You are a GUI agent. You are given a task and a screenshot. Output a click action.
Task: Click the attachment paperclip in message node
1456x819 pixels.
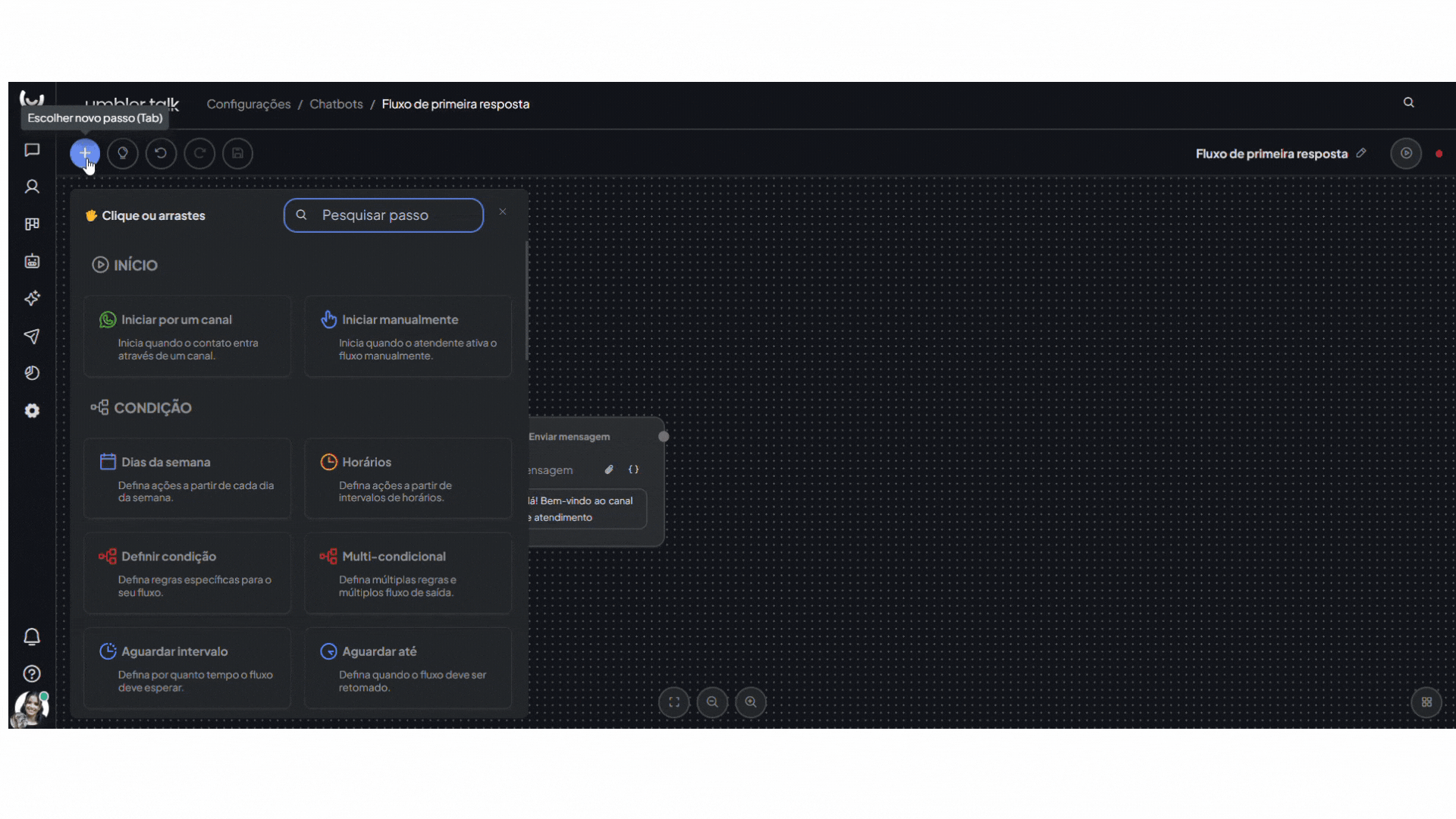(609, 470)
